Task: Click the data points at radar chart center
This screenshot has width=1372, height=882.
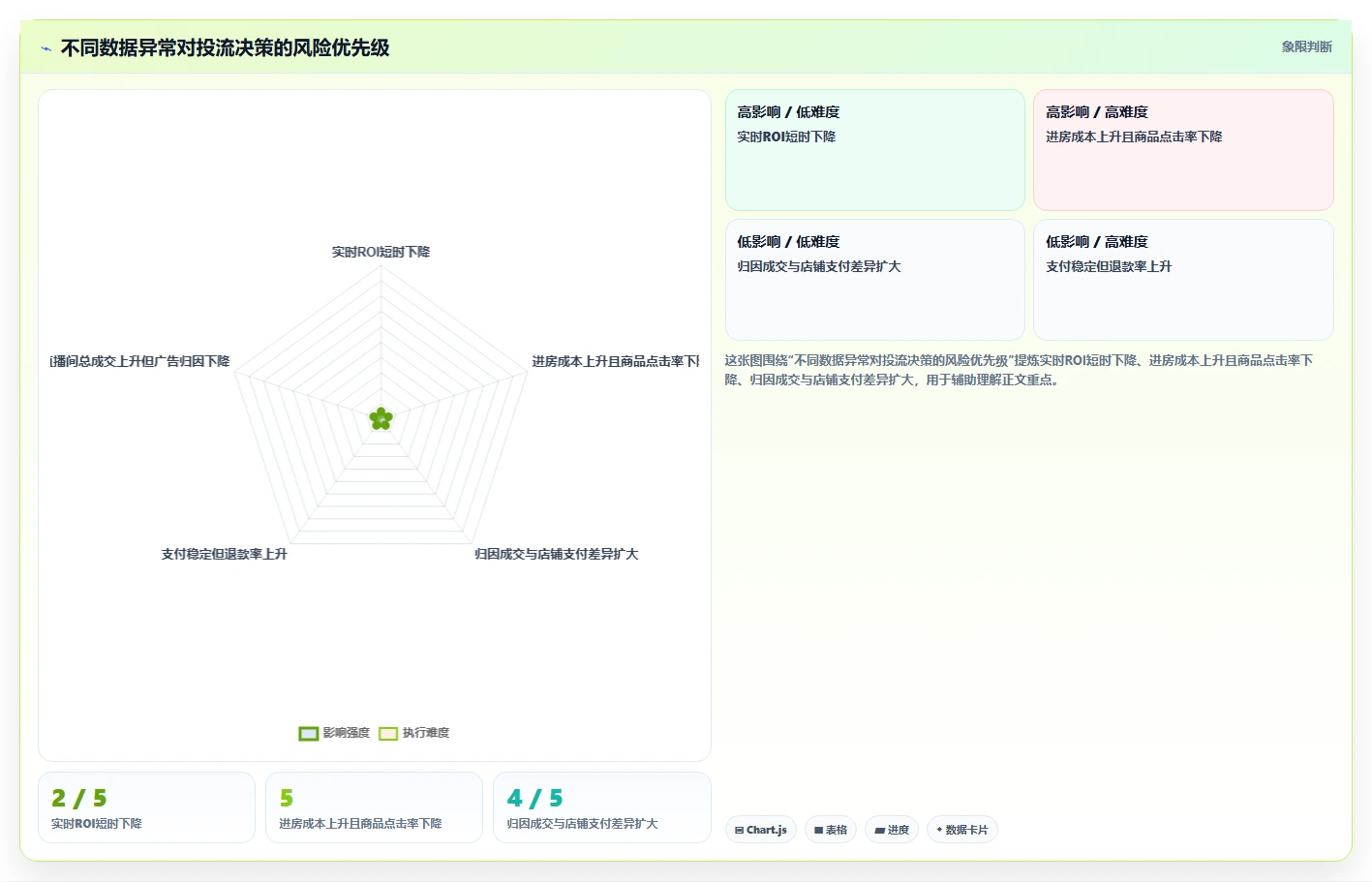Action: pos(381,418)
